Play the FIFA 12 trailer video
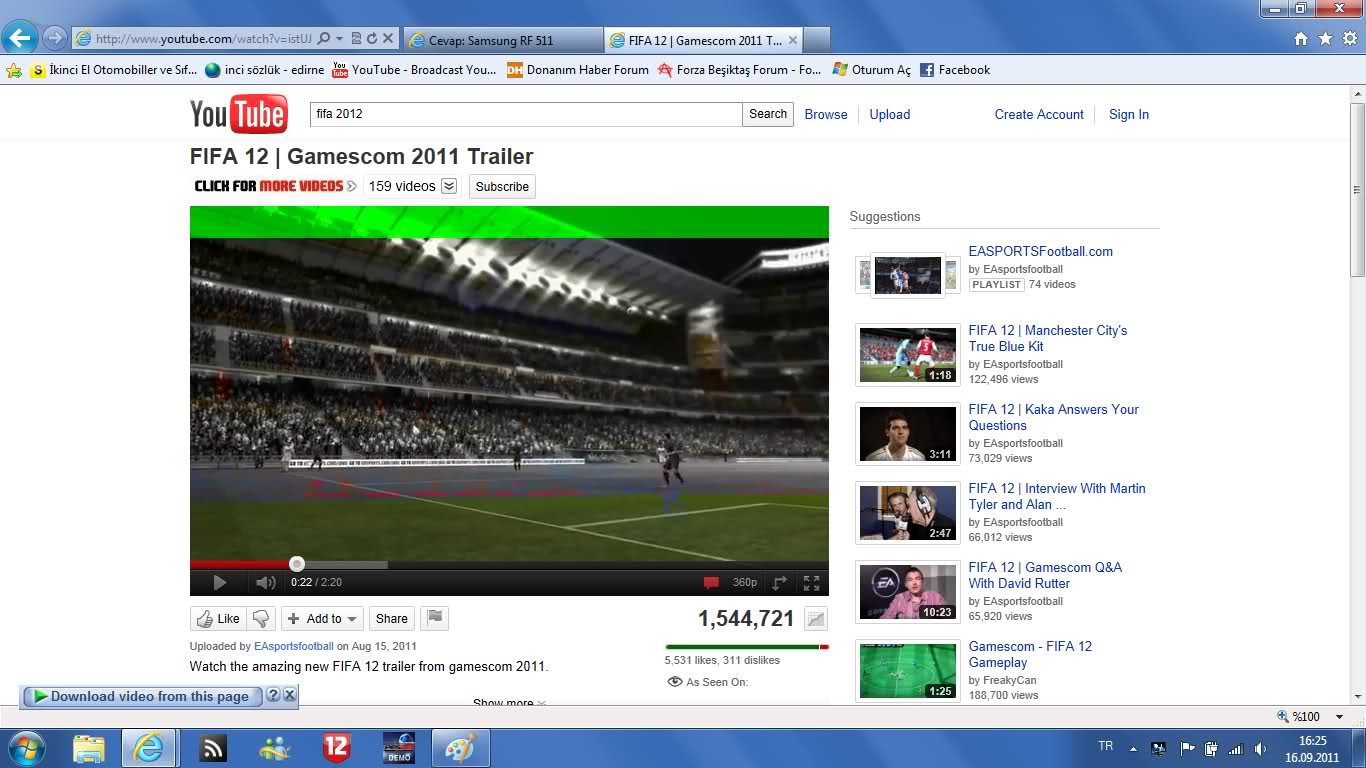Viewport: 1366px width, 768px height. coord(220,582)
